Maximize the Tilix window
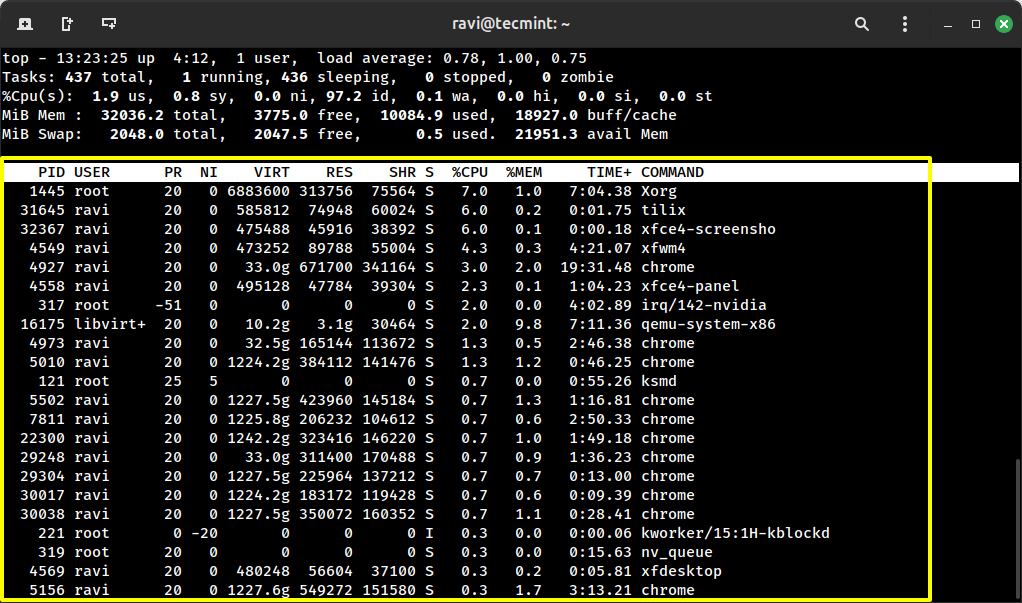1022x603 pixels. [x=975, y=23]
